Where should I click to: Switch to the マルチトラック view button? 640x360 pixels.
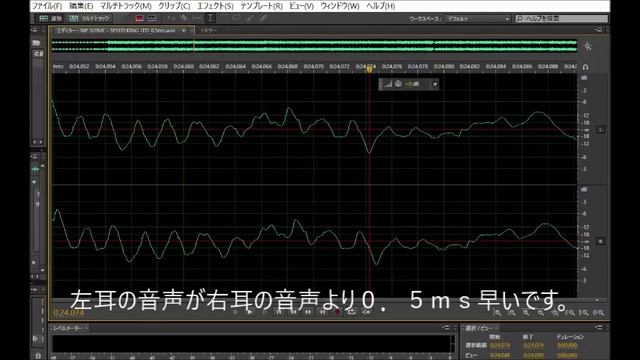click(x=89, y=18)
